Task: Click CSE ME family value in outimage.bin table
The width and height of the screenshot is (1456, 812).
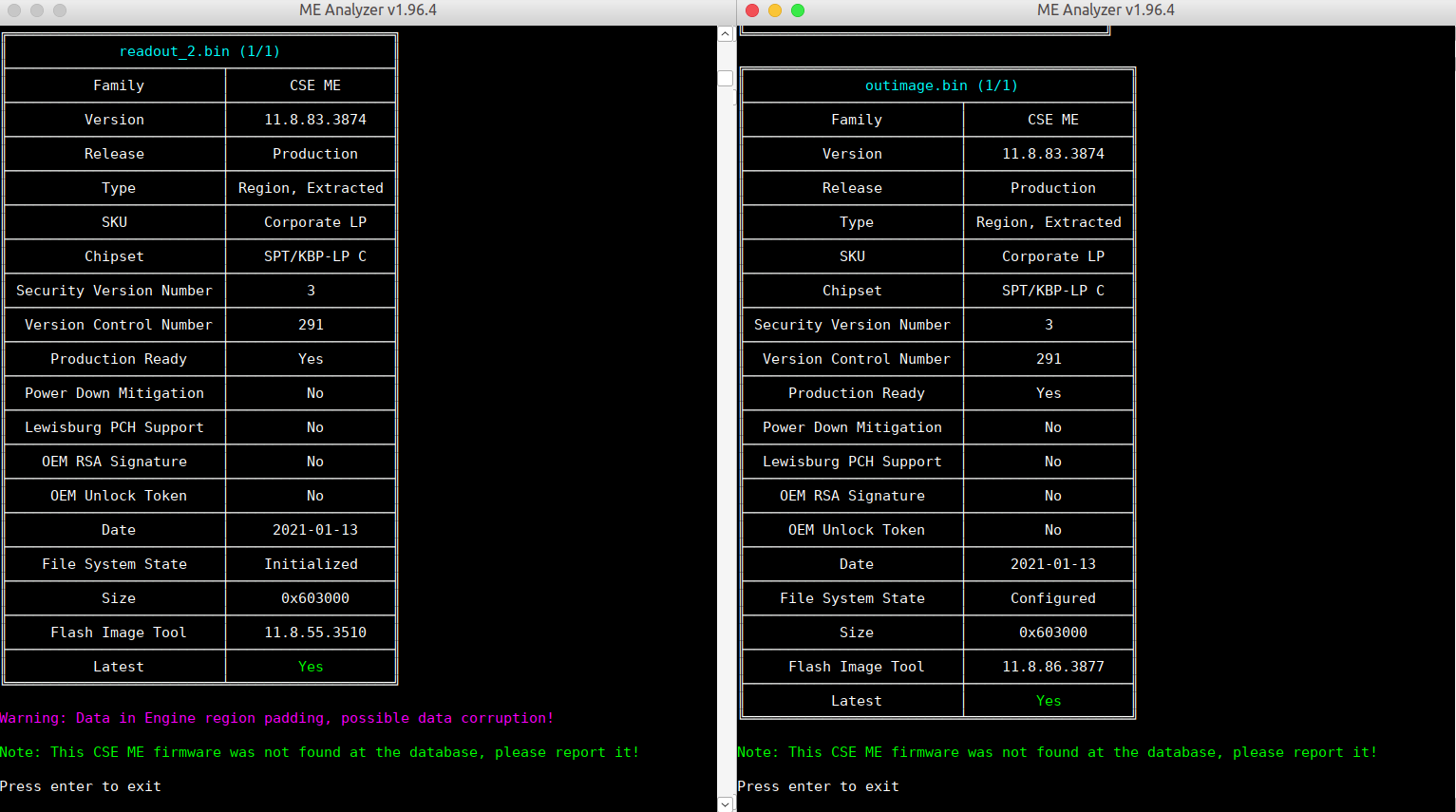Action: tap(1053, 120)
